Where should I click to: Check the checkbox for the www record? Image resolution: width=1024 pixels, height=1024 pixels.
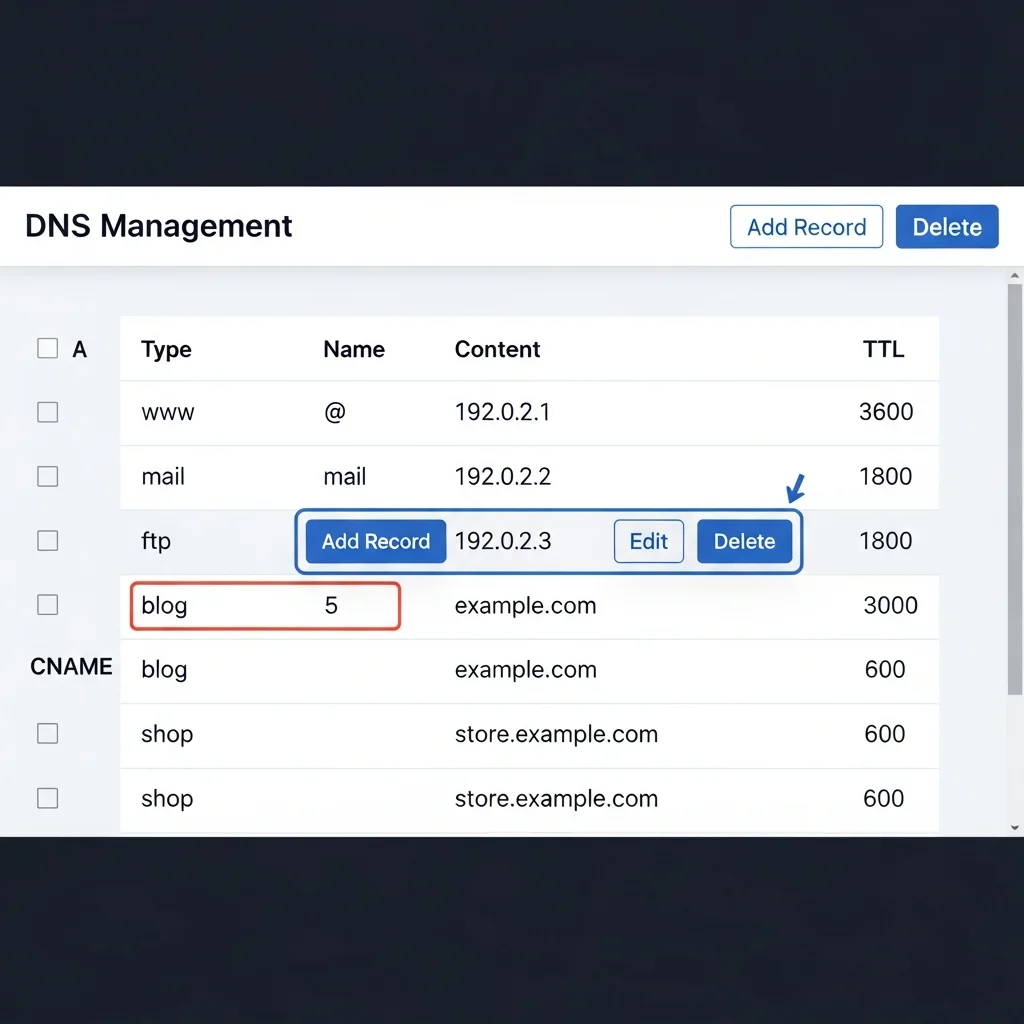coord(47,412)
